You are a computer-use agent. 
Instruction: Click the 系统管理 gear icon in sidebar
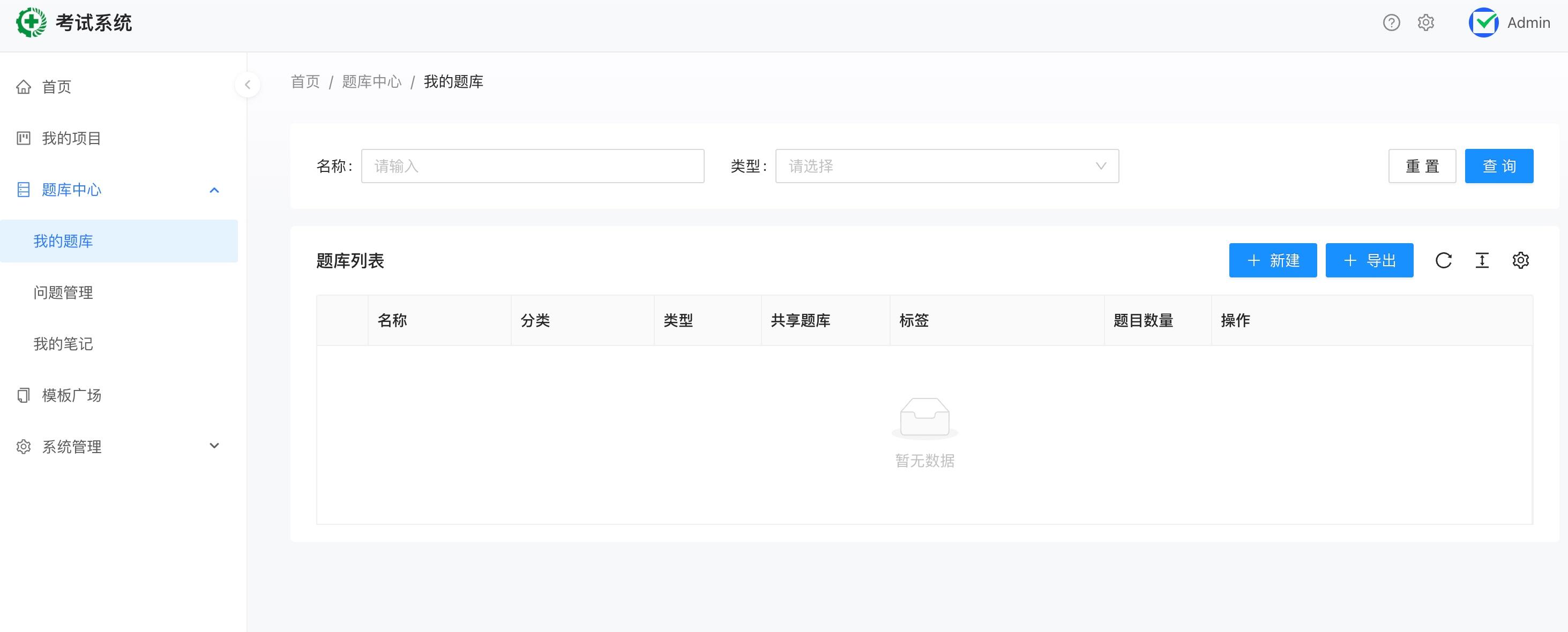(x=24, y=447)
